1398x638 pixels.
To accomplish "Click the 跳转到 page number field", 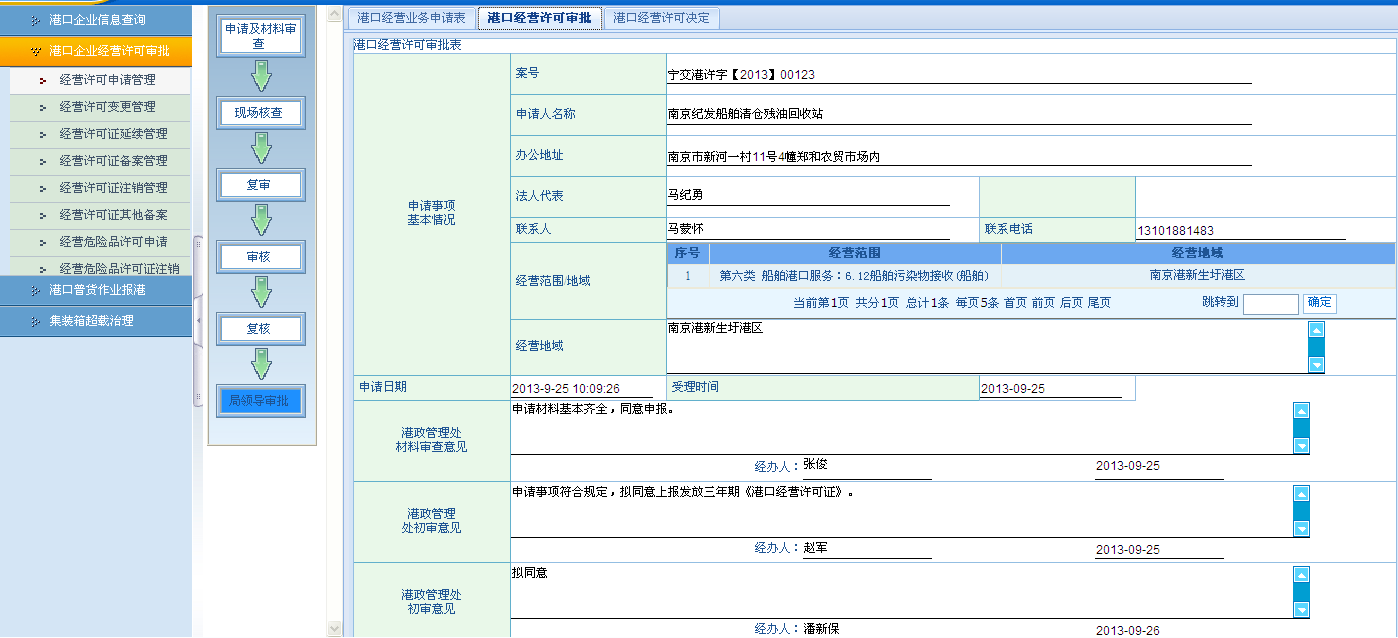I will (x=1270, y=304).
